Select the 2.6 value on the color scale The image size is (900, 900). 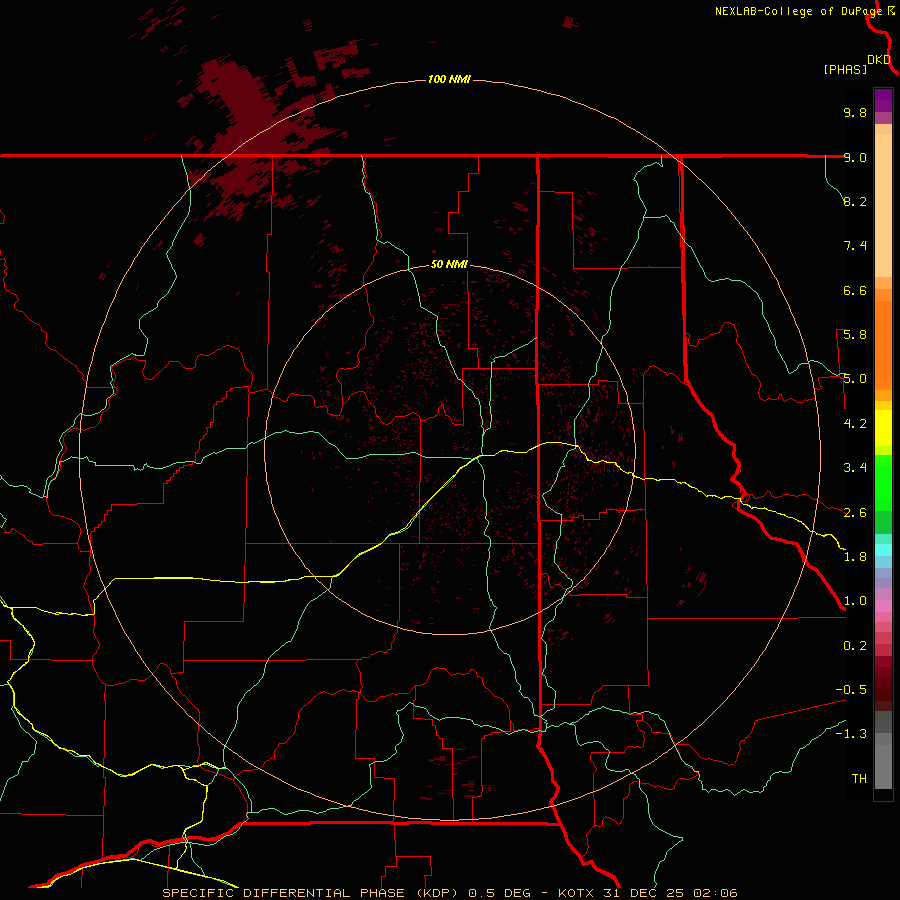855,513
